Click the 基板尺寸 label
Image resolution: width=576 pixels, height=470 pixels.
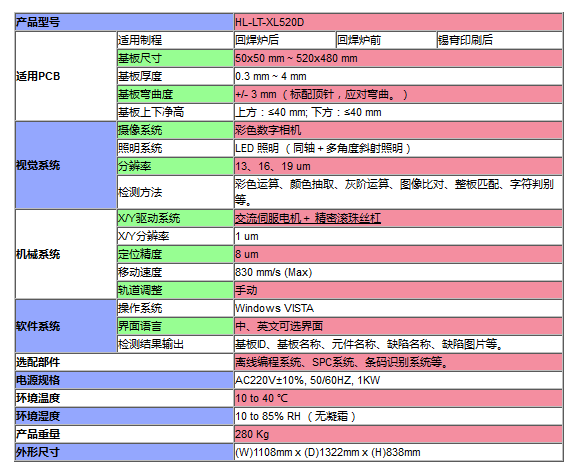coord(175,58)
